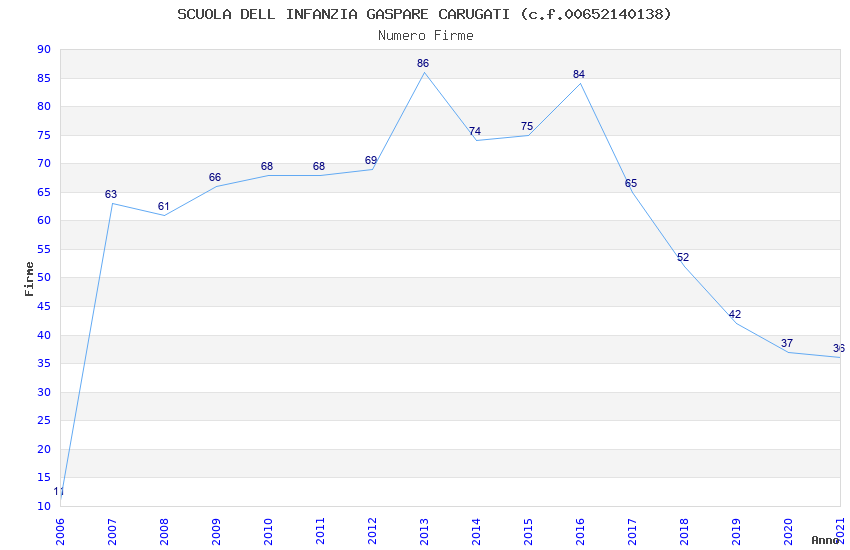Viewport: 850px width, 550px height.
Task: Click x-axis year 2014
Action: click(x=476, y=532)
